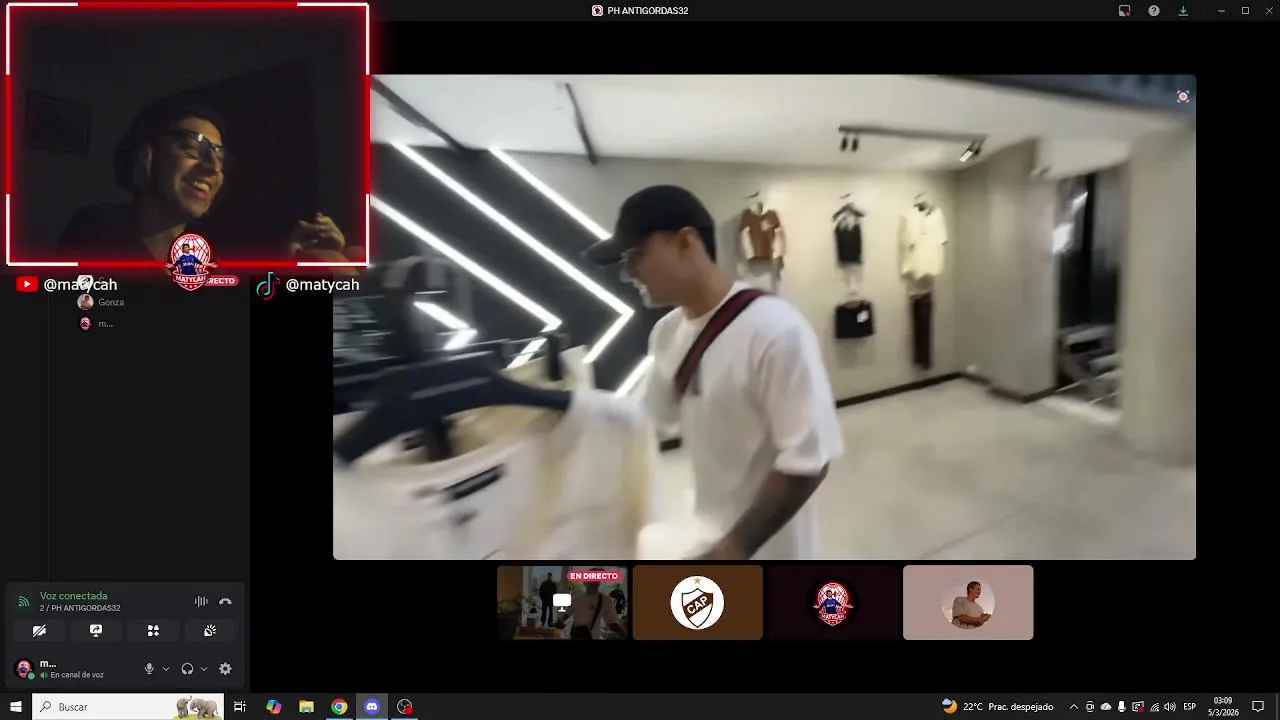
Task: Open the OneDrive cloud tray icon
Action: point(1106,707)
